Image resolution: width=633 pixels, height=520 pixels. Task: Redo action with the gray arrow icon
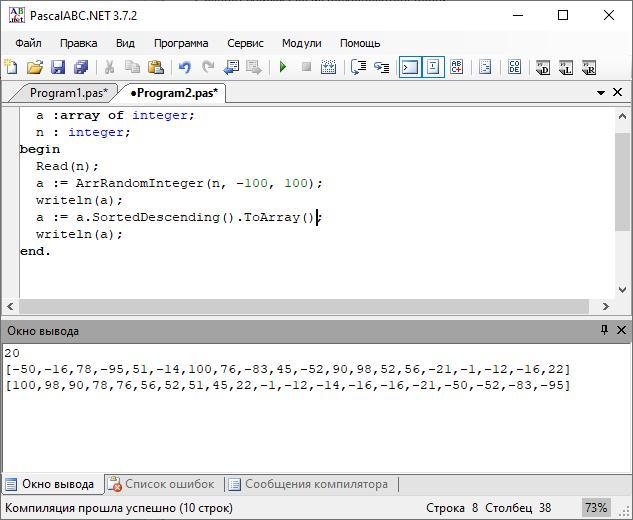point(208,67)
